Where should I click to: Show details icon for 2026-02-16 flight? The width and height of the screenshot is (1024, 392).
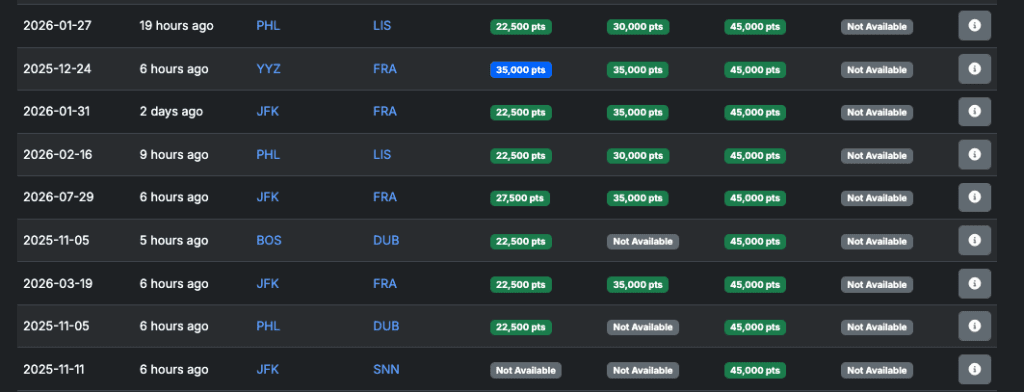[x=974, y=155]
